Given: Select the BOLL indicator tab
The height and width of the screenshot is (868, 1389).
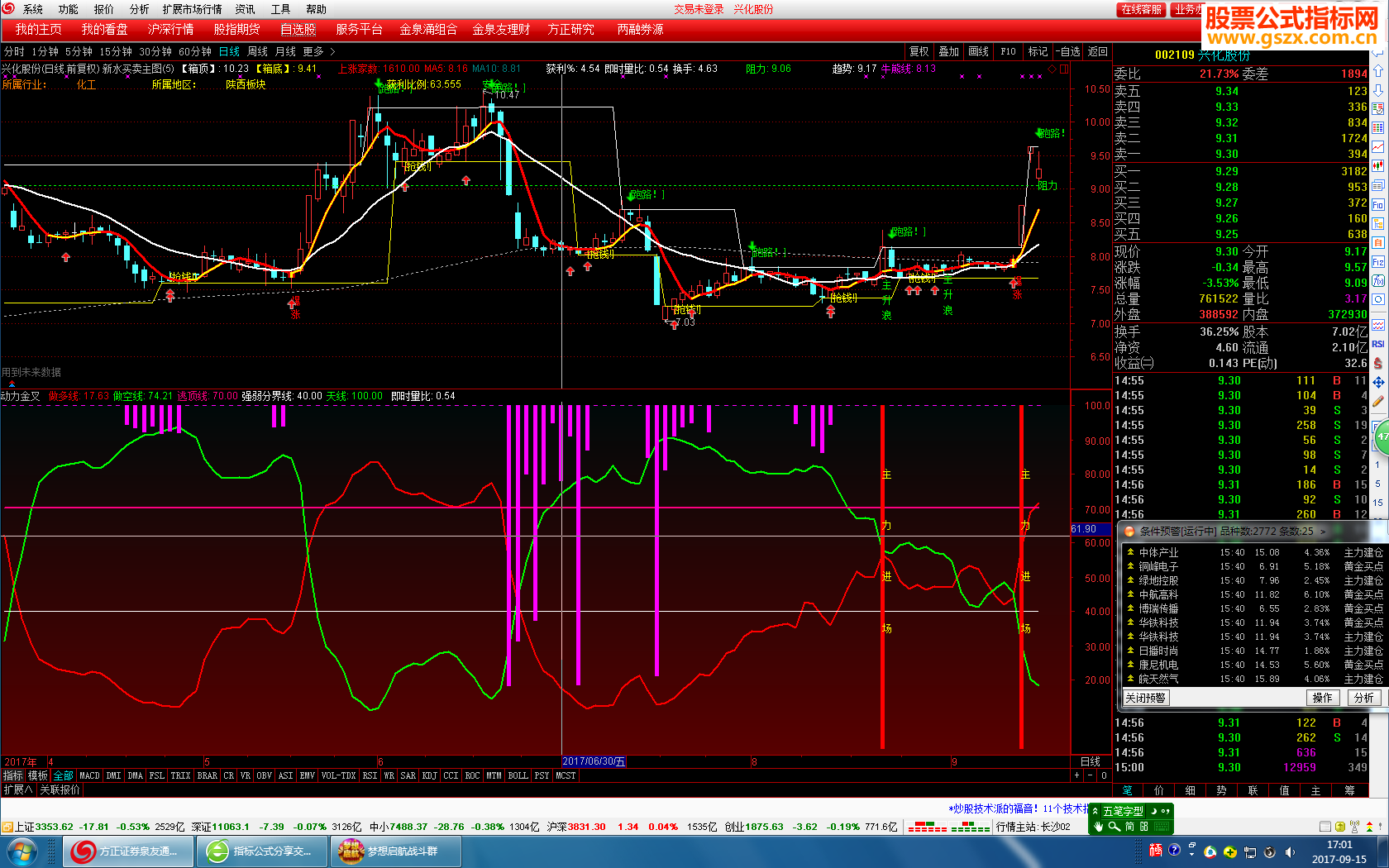Looking at the screenshot, I should 518,775.
